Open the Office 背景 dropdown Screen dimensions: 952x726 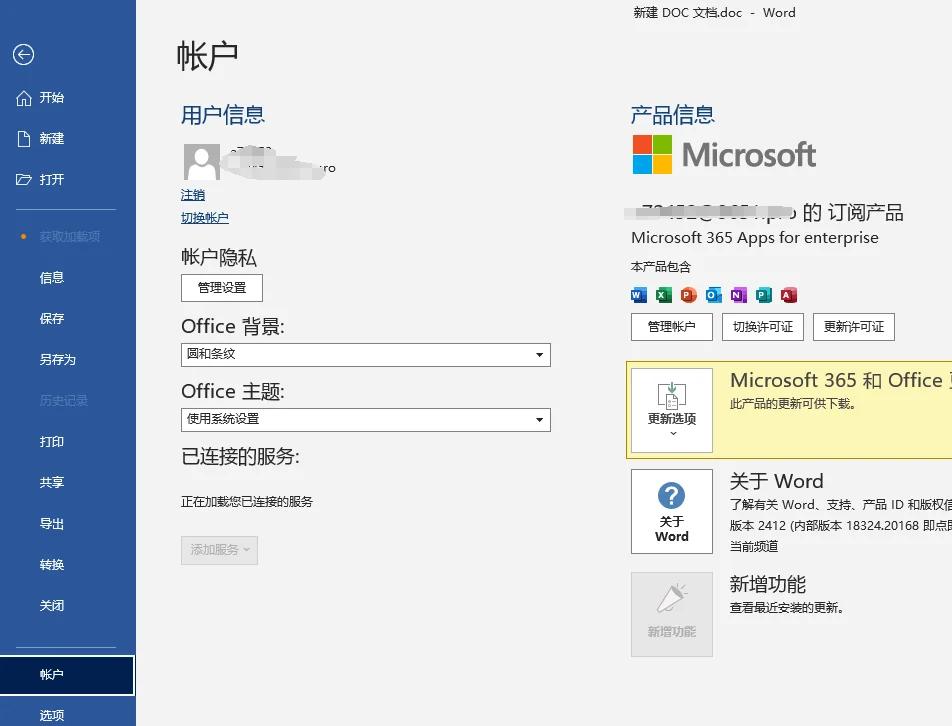click(366, 355)
